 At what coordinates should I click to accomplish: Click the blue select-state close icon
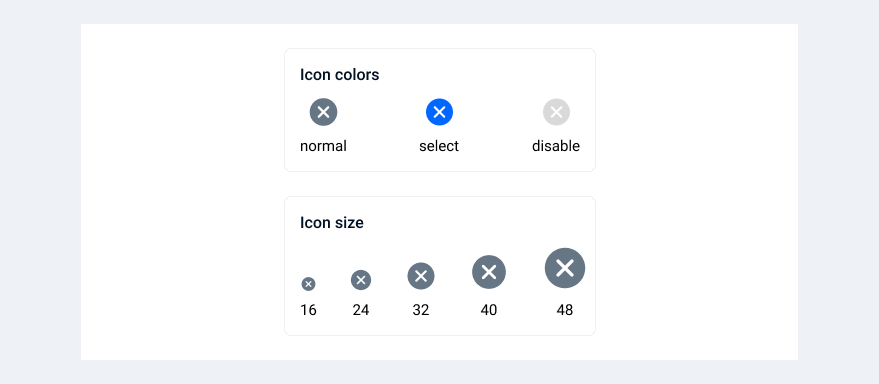[440, 112]
